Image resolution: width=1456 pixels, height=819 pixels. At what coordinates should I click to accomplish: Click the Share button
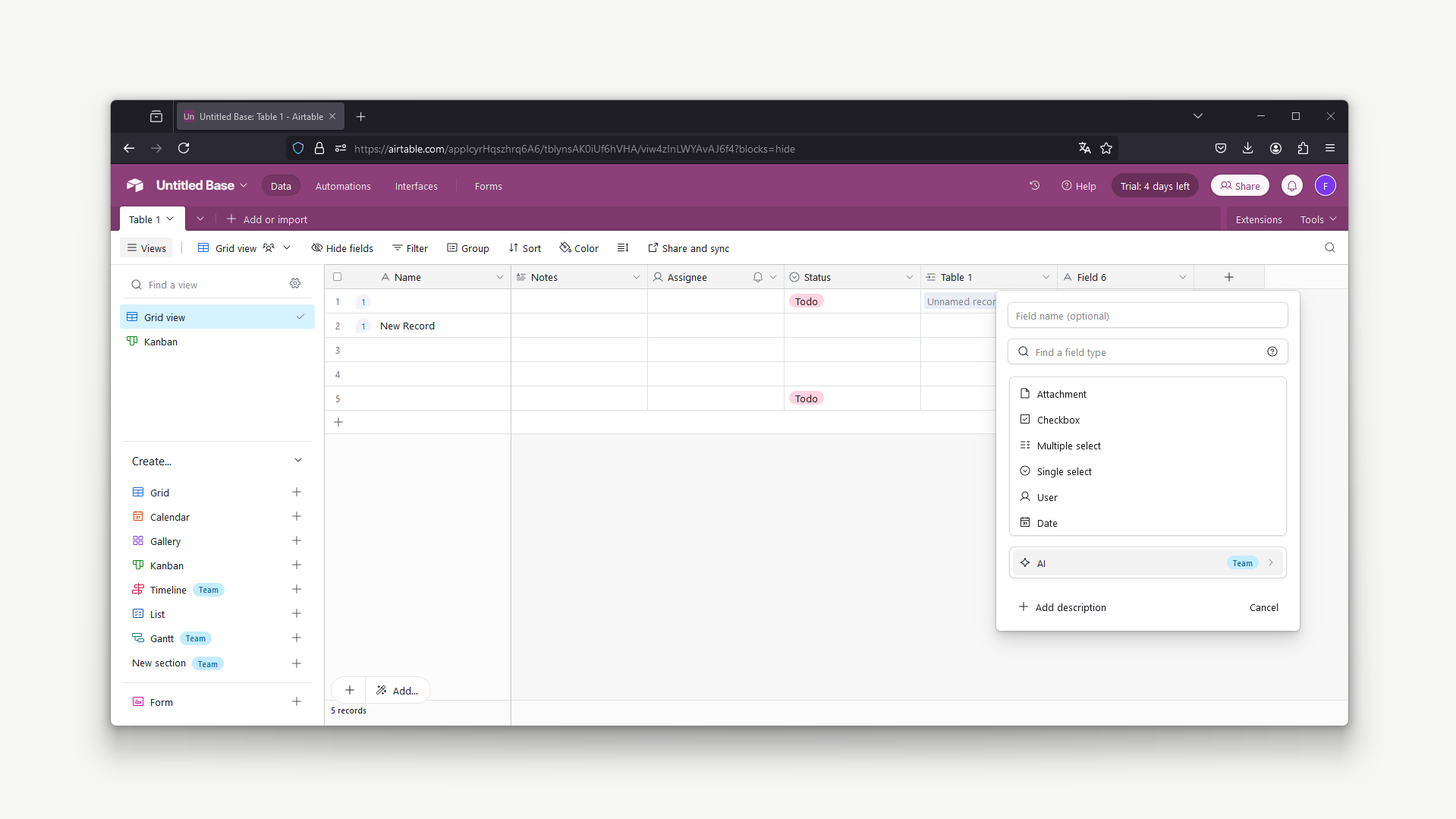(x=1240, y=185)
